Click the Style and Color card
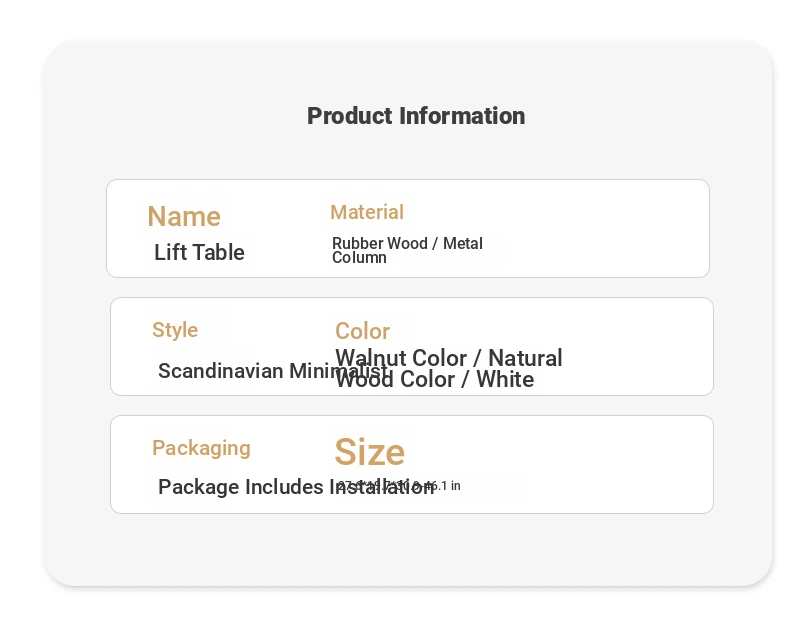The height and width of the screenshot is (644, 790). point(412,347)
